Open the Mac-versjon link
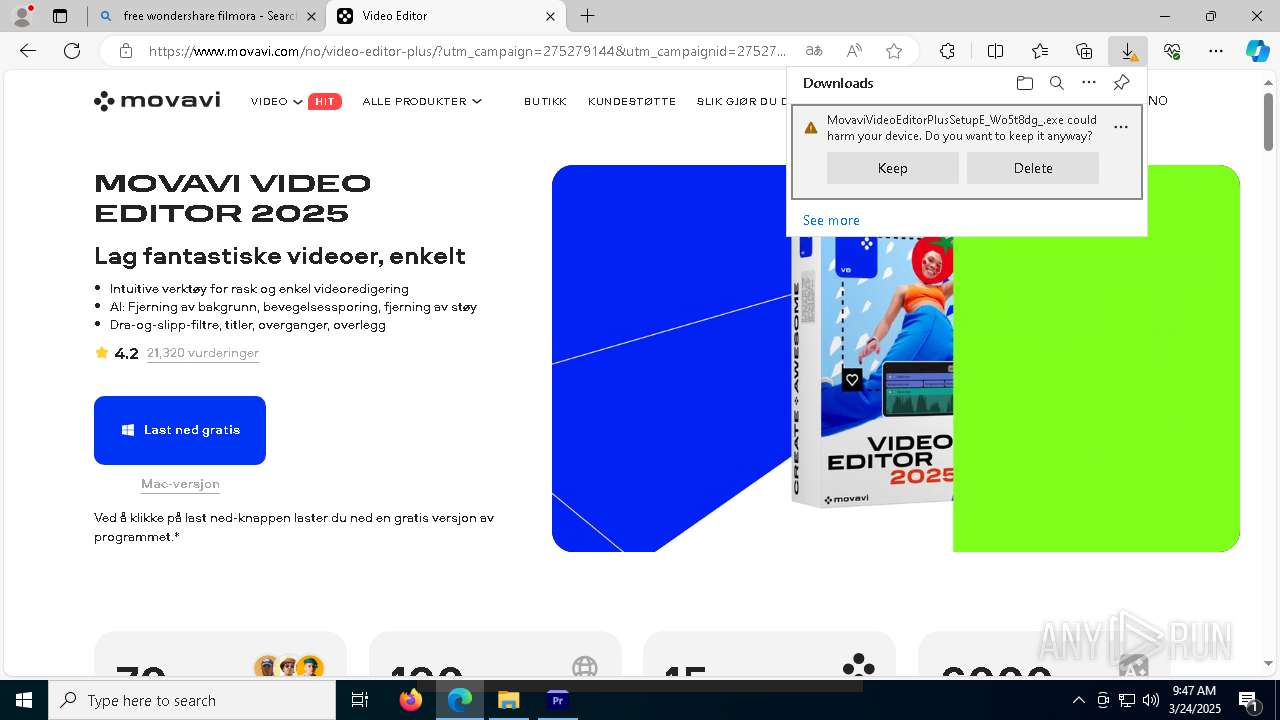This screenshot has height=720, width=1280. [x=180, y=484]
